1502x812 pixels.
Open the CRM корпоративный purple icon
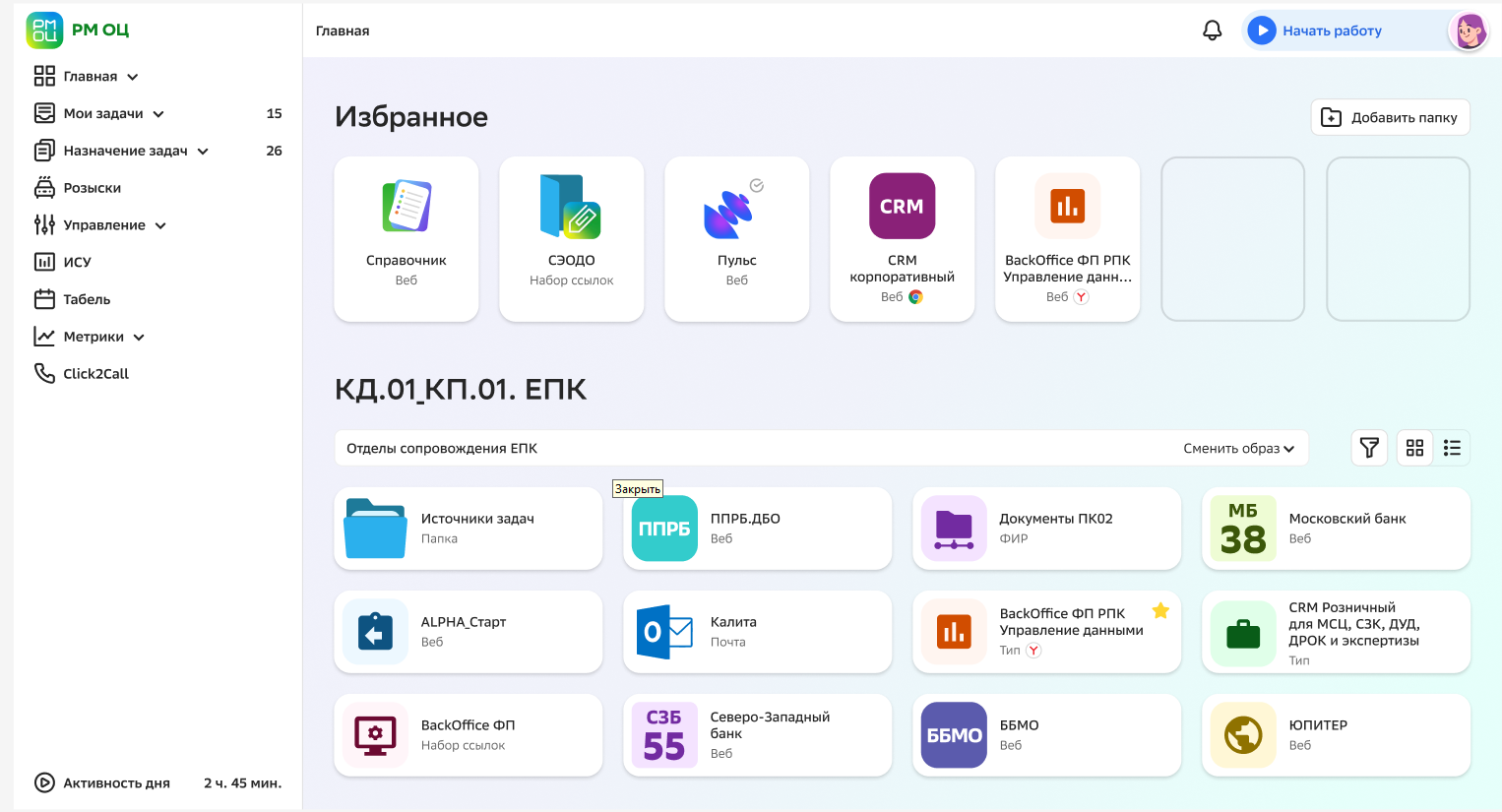(902, 207)
